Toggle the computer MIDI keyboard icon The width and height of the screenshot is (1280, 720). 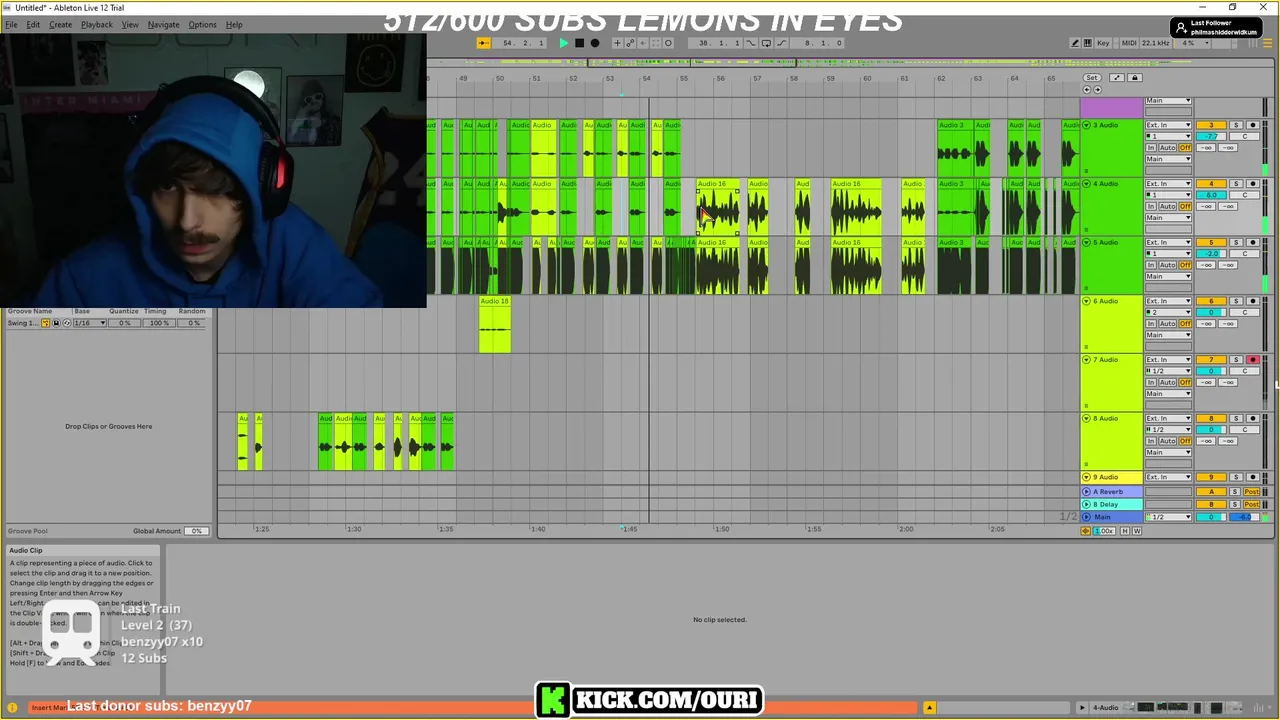[1087, 43]
